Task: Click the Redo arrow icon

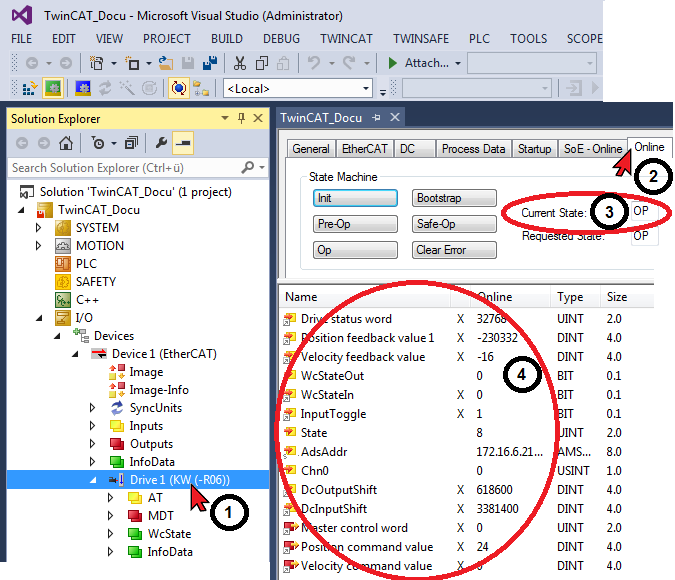Action: (x=349, y=63)
